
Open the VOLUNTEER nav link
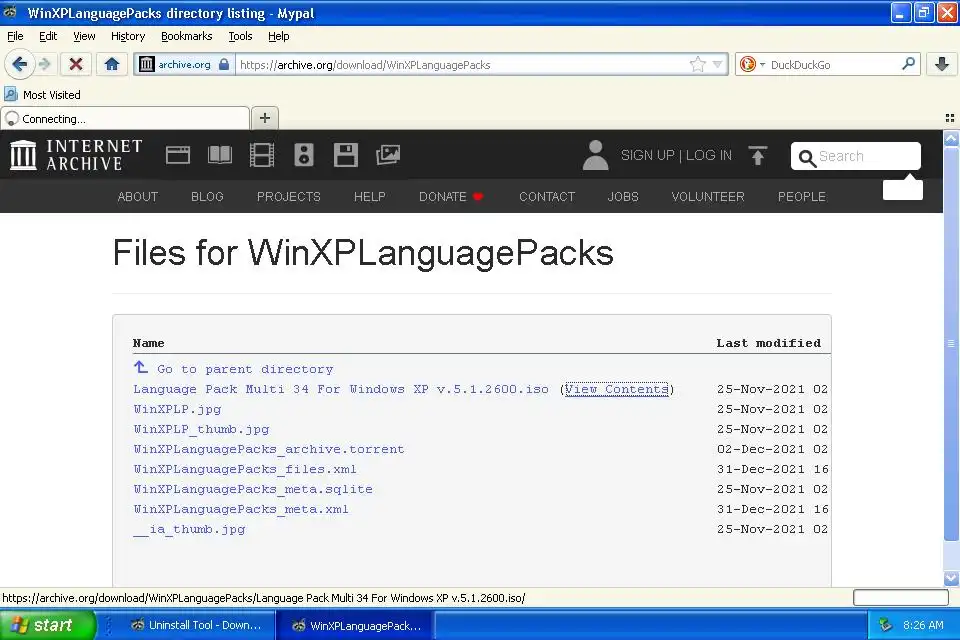tap(708, 197)
